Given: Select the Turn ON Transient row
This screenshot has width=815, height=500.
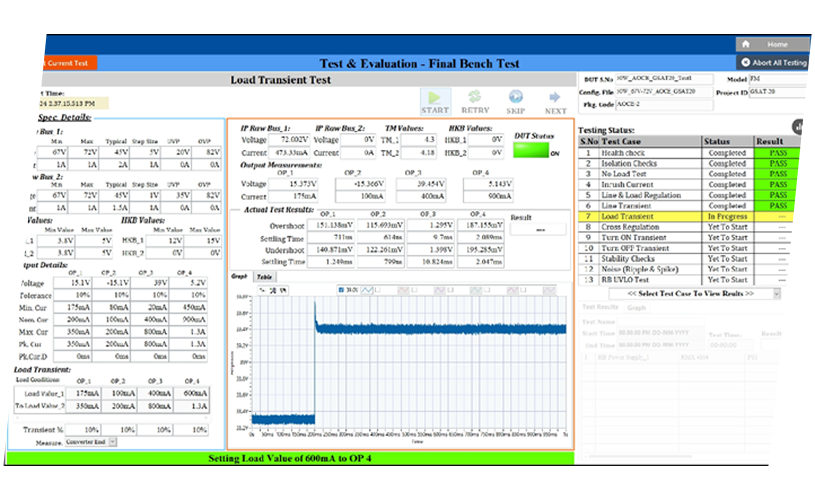Looking at the screenshot, I should click(686, 238).
